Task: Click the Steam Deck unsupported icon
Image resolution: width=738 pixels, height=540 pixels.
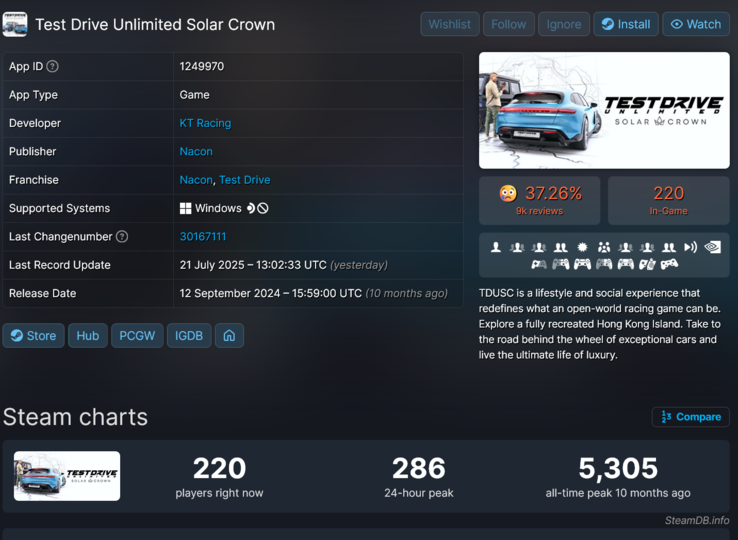Action: [257, 208]
